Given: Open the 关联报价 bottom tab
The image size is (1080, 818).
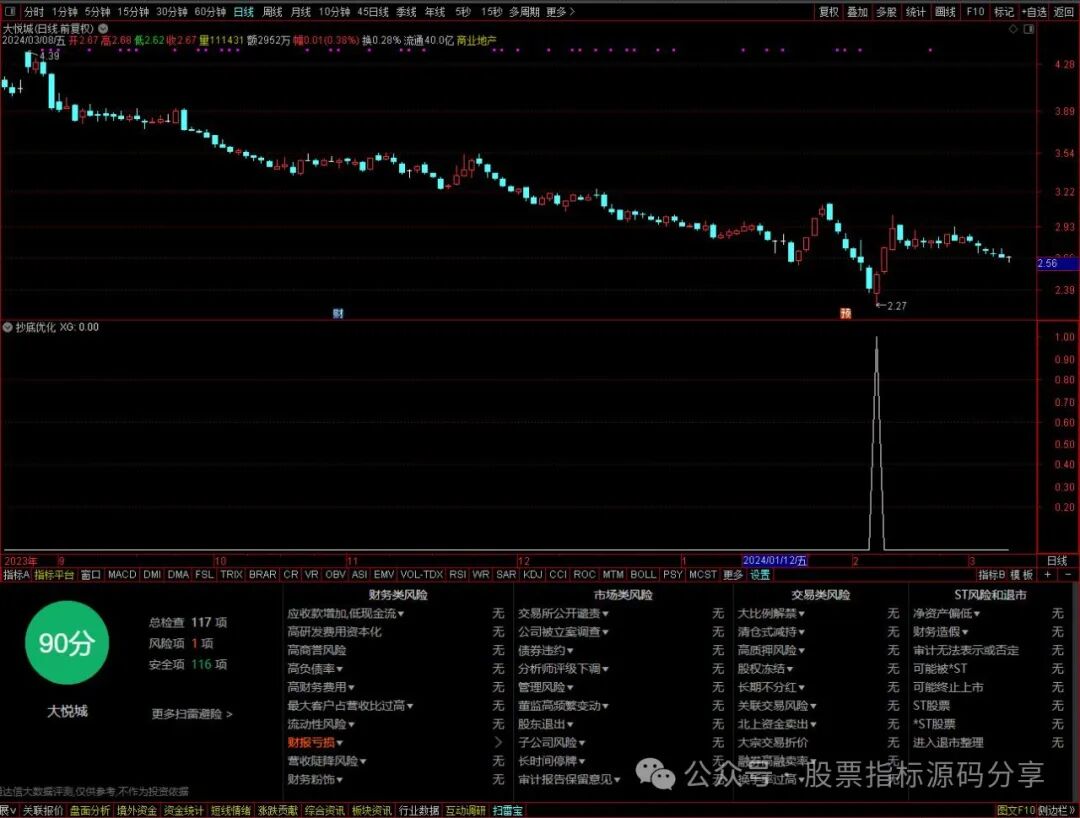Looking at the screenshot, I should 43,811.
